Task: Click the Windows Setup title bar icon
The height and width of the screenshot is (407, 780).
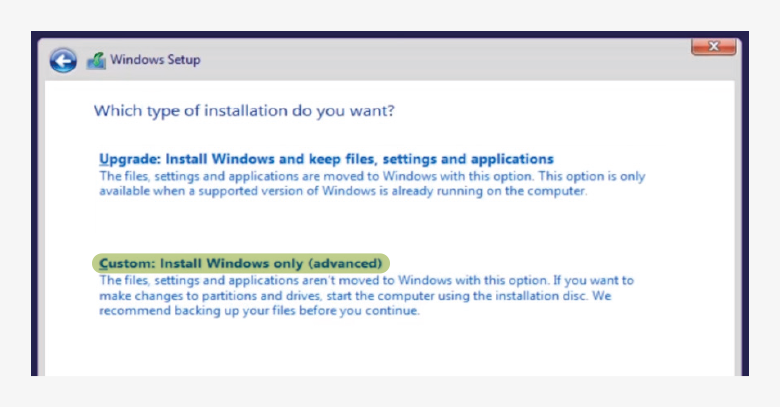Action: pyautogui.click(x=96, y=60)
